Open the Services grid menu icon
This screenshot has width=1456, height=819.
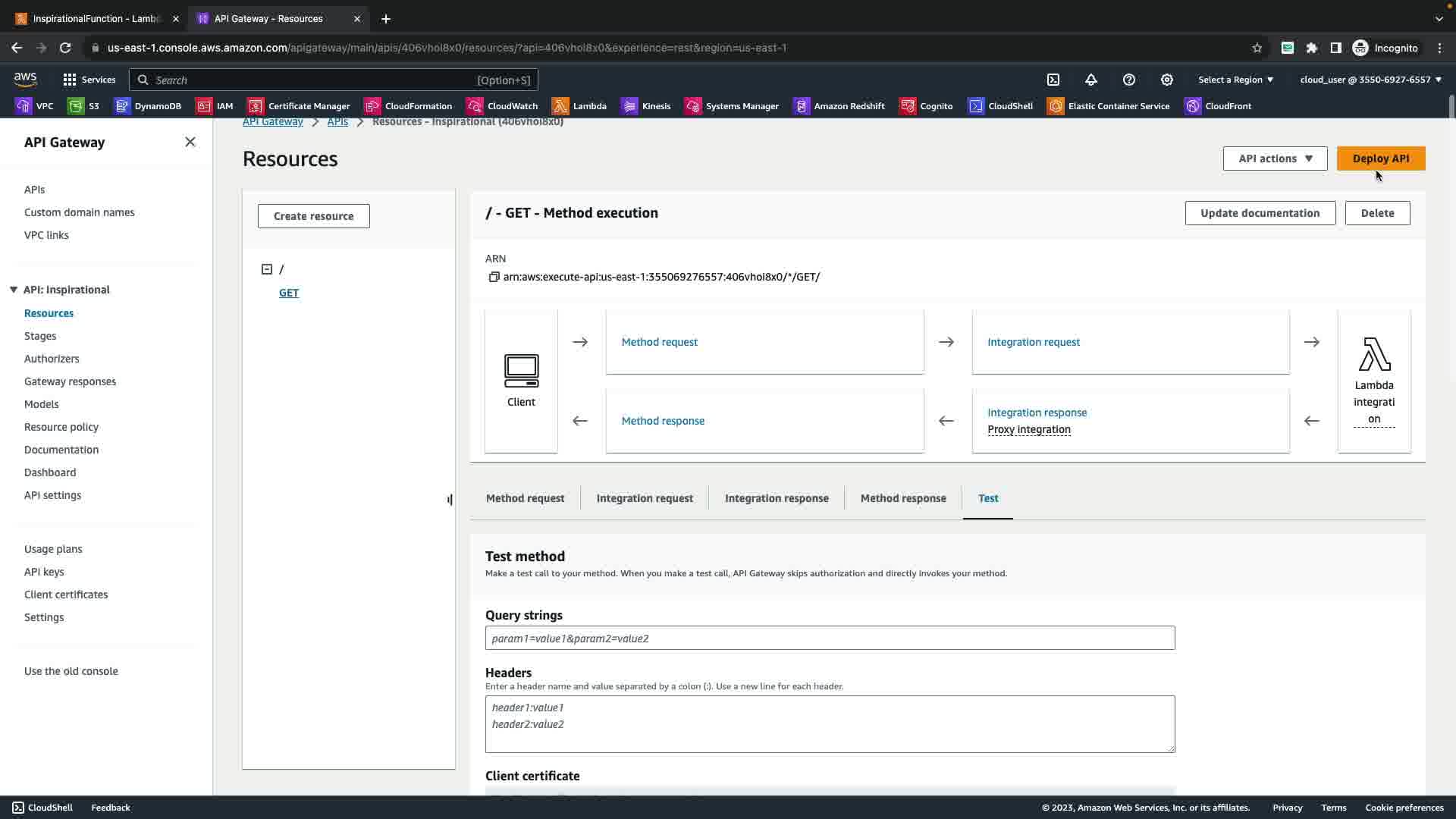70,80
